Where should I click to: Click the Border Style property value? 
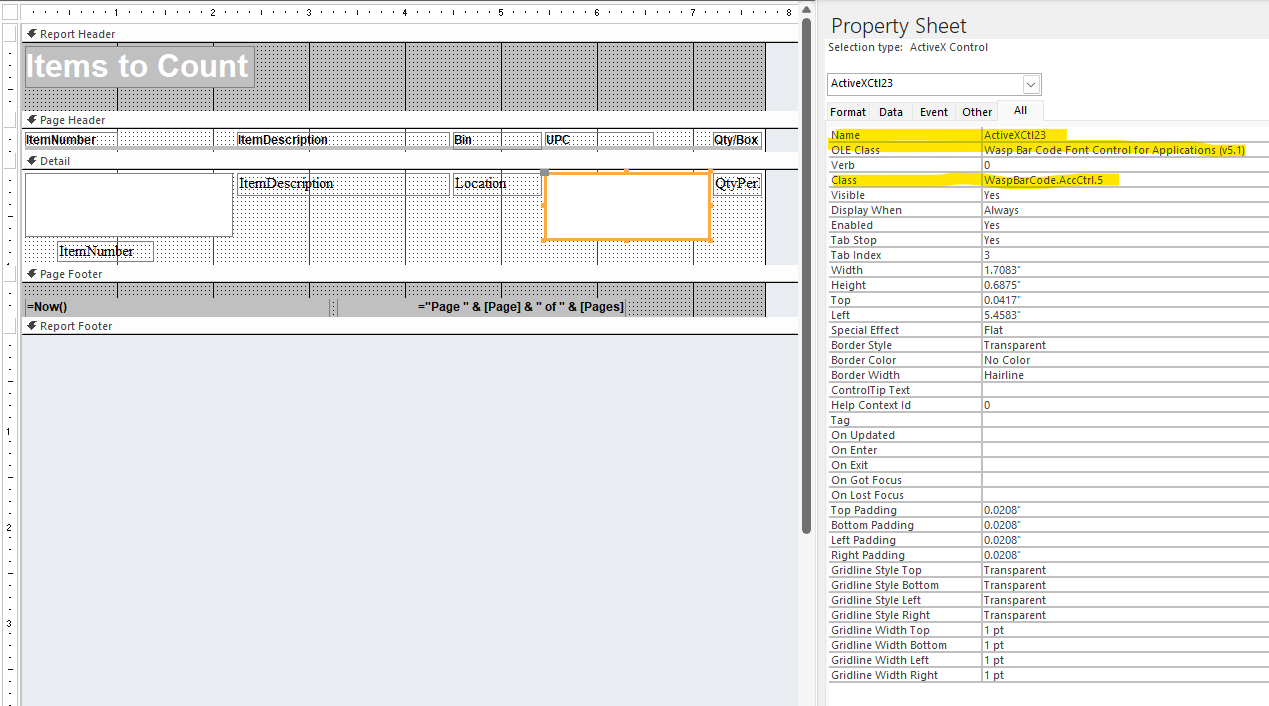pos(1125,345)
